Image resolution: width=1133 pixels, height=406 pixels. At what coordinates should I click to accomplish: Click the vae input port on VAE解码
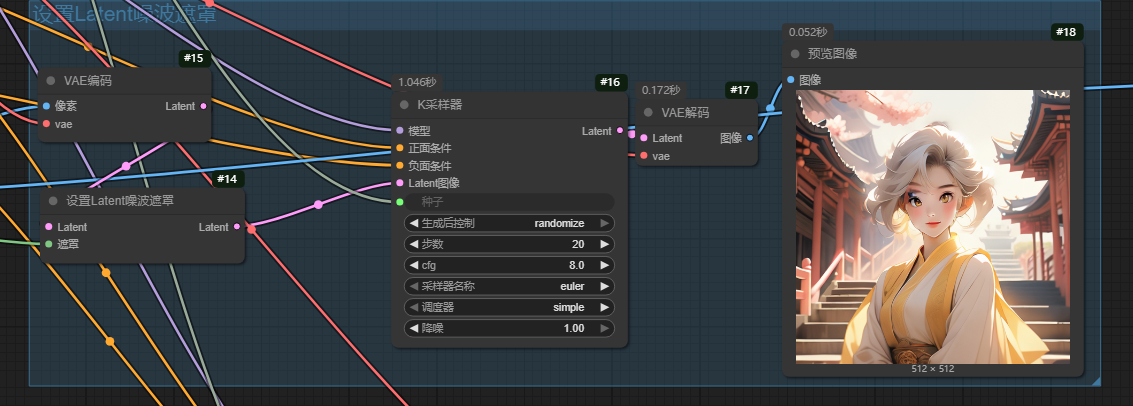[643, 156]
